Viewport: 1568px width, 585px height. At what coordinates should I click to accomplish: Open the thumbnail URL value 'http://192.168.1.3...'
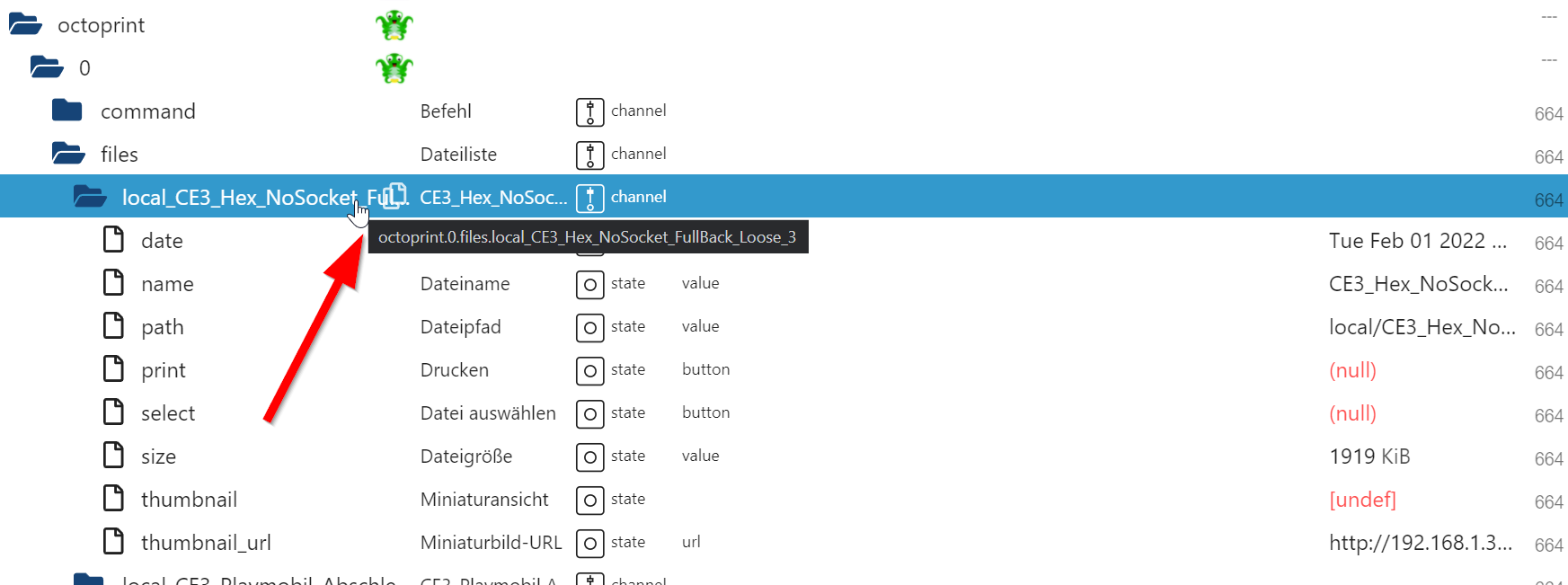tap(1421, 543)
